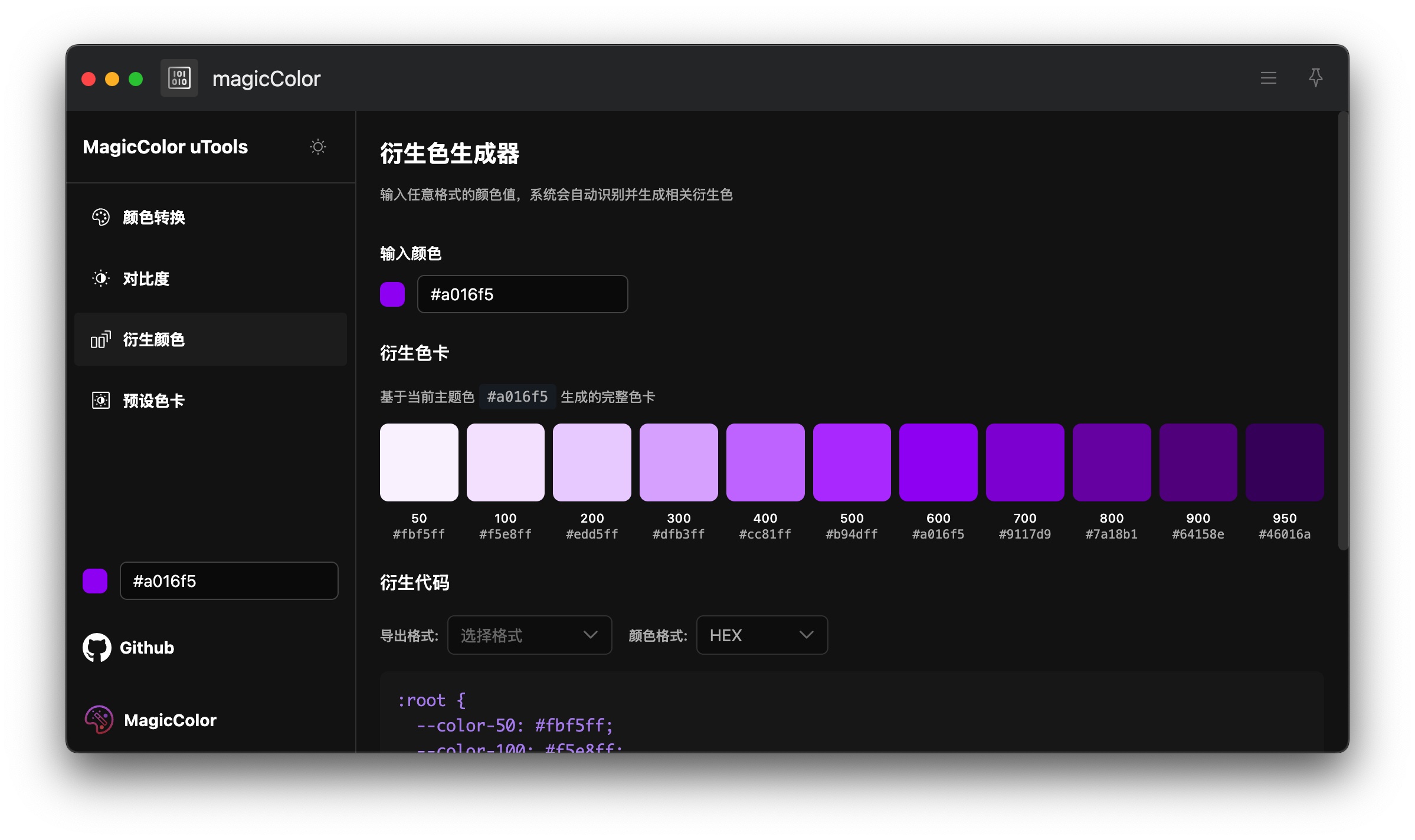Select the 衍生颜色 menu item
Viewport: 1415px width, 840px height.
click(211, 340)
